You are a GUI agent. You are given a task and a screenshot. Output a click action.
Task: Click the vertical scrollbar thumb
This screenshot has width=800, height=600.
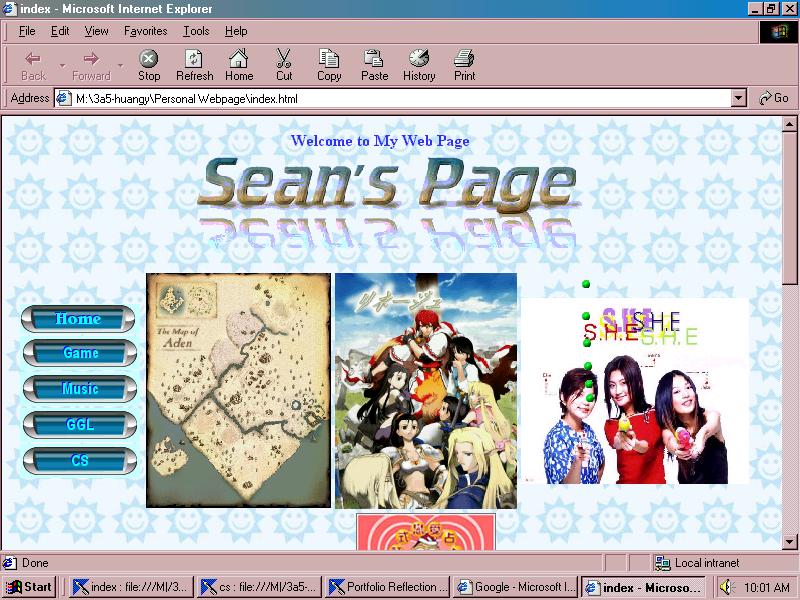coord(789,209)
